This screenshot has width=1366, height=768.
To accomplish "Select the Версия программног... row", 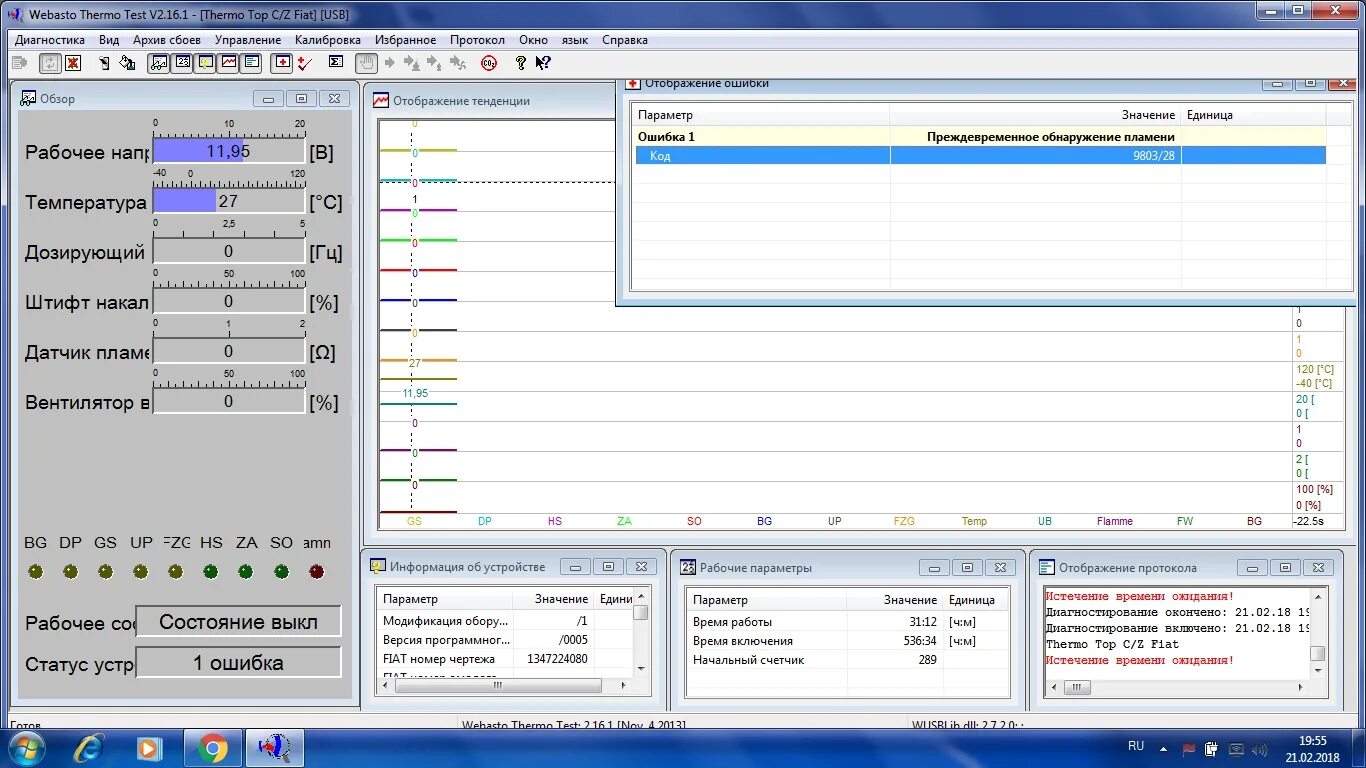I will tap(504, 640).
